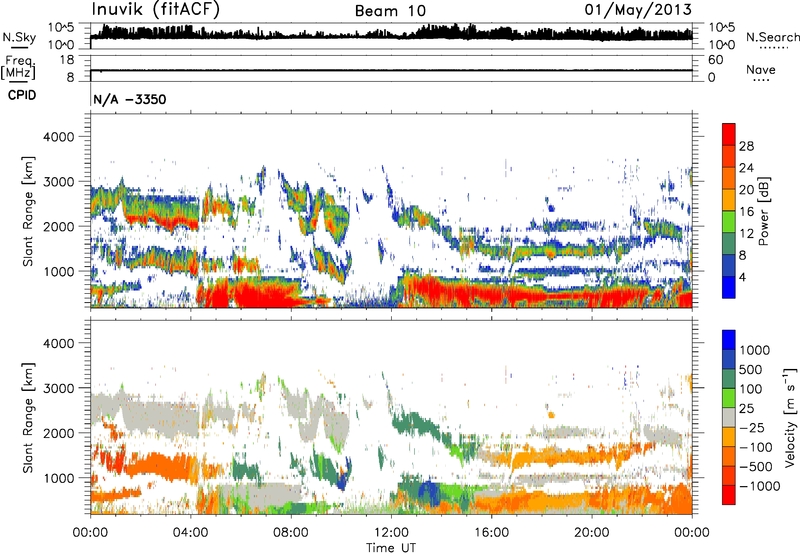Click the '1000' tick on the velocity colorbar

tap(755, 350)
